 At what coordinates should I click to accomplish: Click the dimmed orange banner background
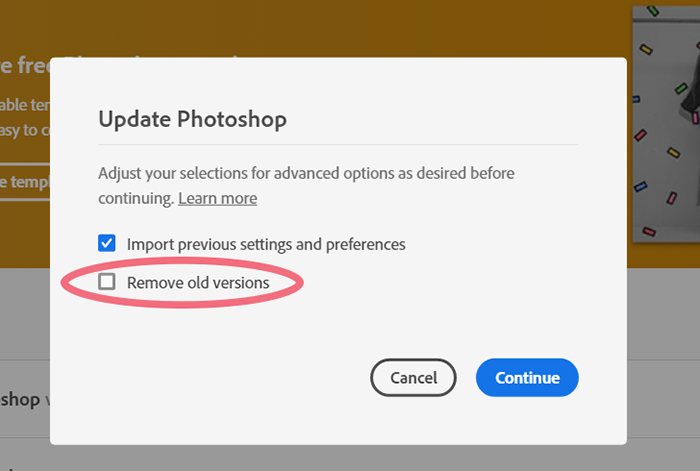[339, 27]
